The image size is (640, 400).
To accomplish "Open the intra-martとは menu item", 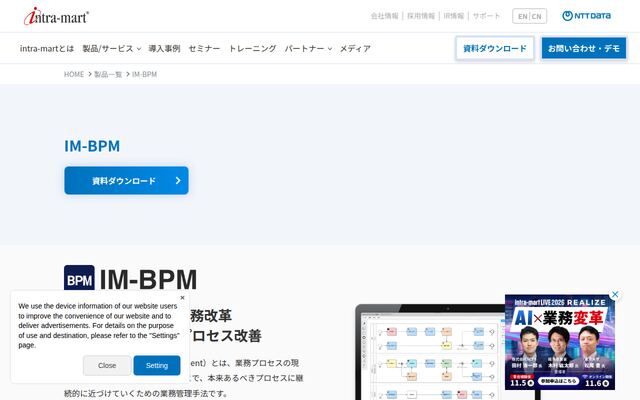I will (x=47, y=48).
